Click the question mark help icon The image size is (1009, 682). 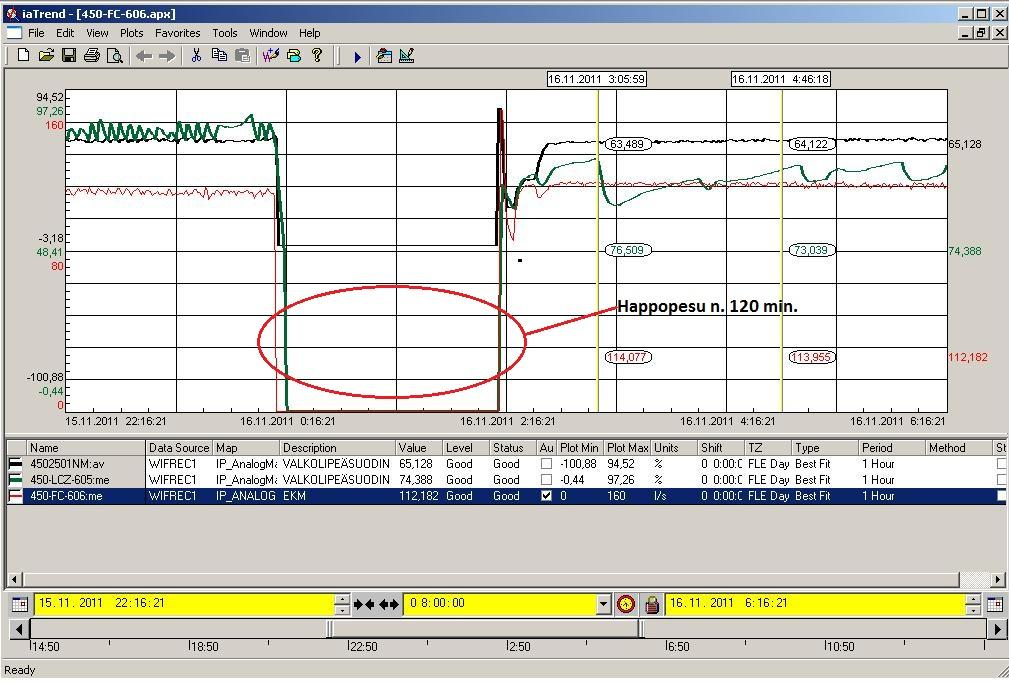point(317,56)
